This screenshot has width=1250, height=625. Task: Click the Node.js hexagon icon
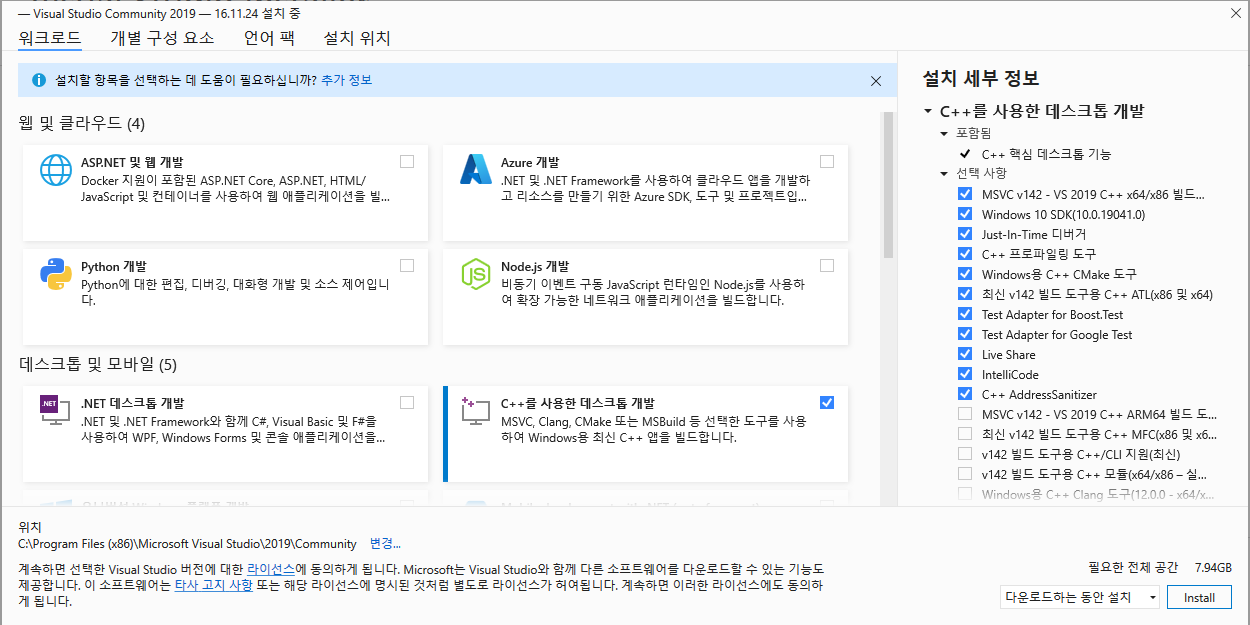475,274
